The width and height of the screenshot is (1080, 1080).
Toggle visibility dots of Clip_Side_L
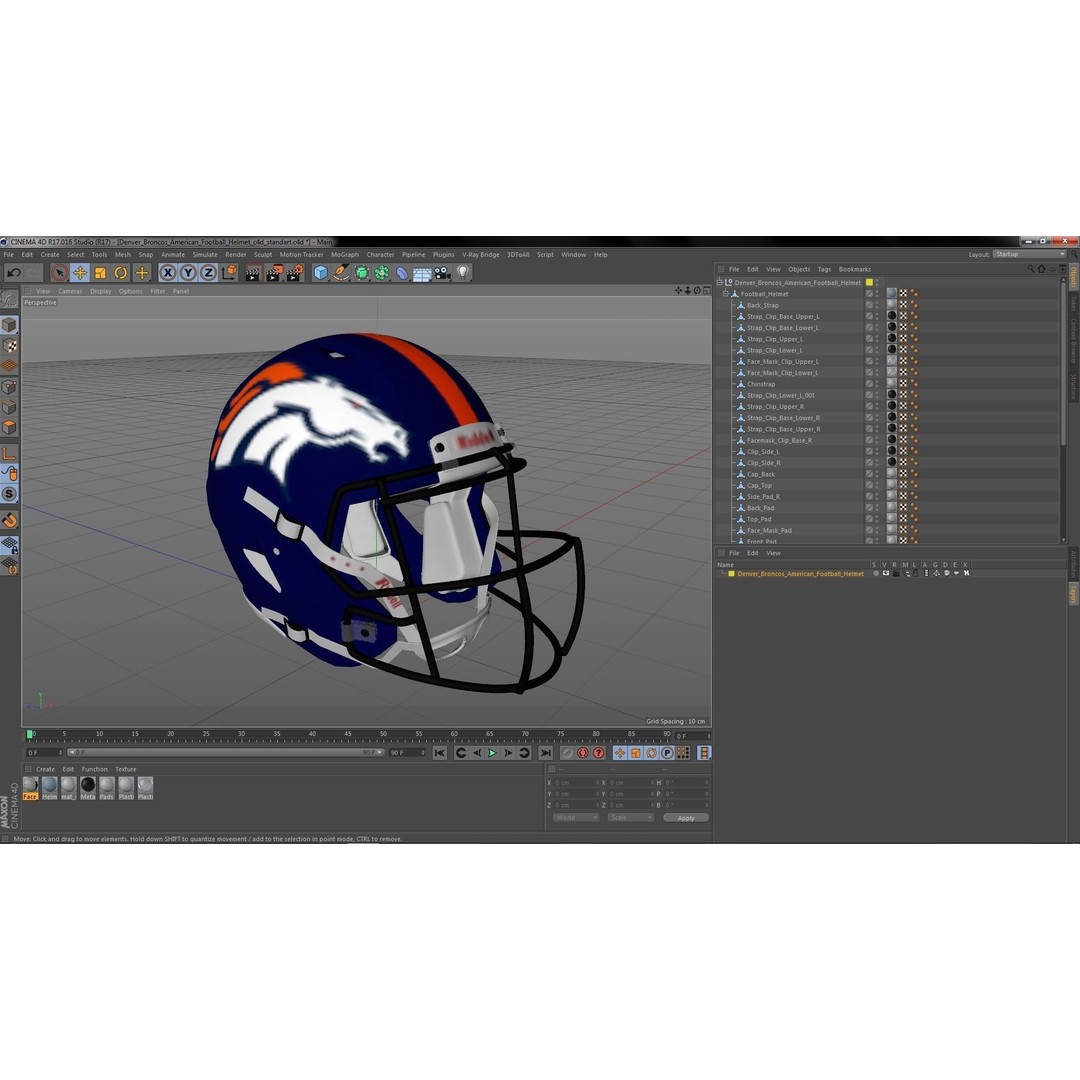point(877,452)
